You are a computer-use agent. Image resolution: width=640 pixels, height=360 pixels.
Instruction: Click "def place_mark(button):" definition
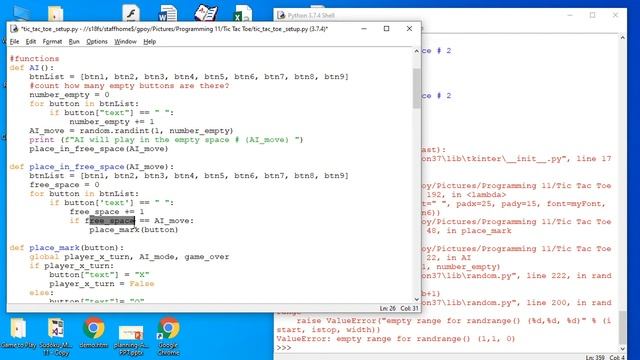(67, 248)
